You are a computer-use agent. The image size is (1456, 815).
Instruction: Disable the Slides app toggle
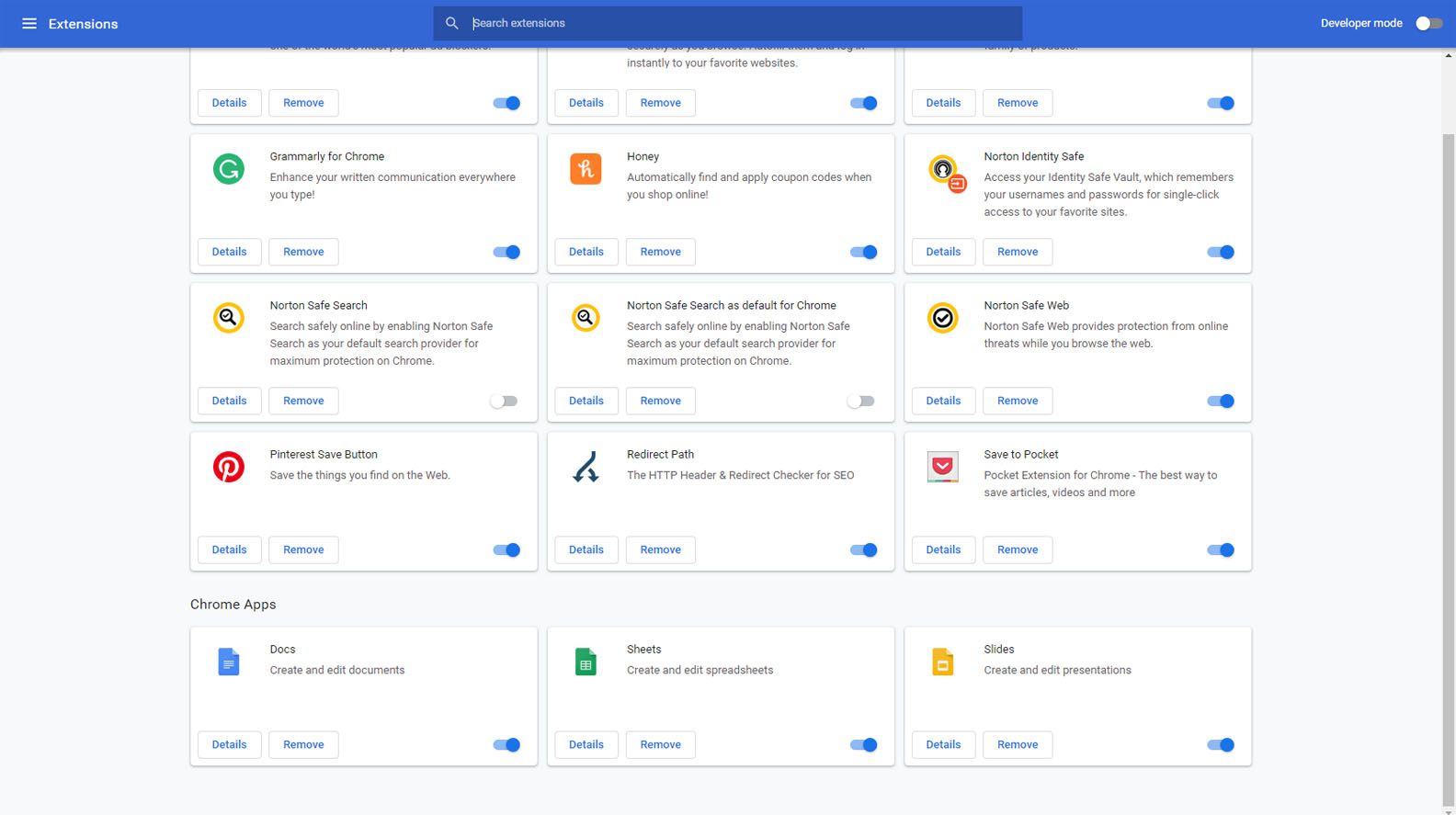(x=1221, y=744)
